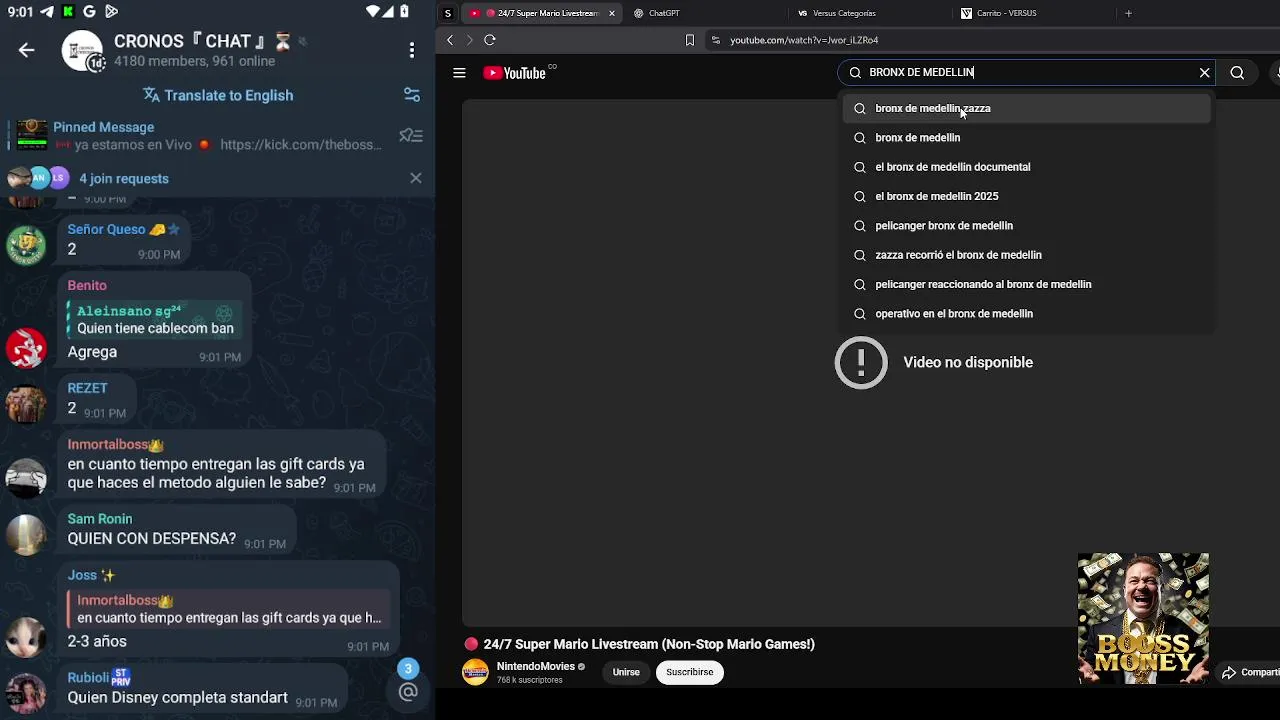The height and width of the screenshot is (720, 1280).
Task: Open the NintendoMovies channel name link
Action: [536, 667]
